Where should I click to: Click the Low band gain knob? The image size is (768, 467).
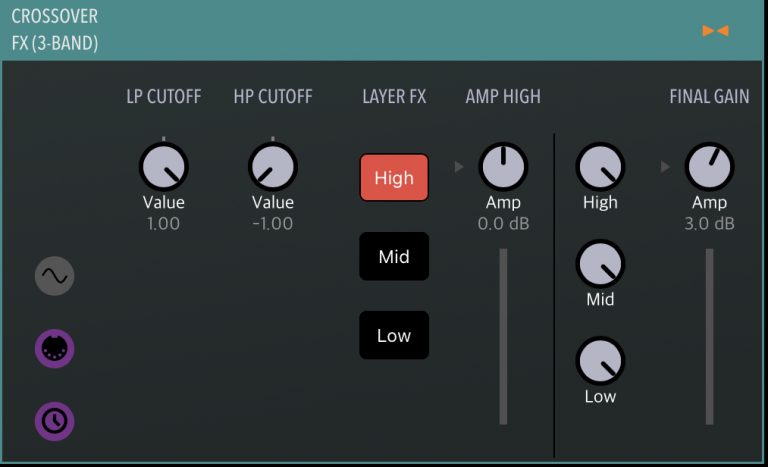(600, 361)
